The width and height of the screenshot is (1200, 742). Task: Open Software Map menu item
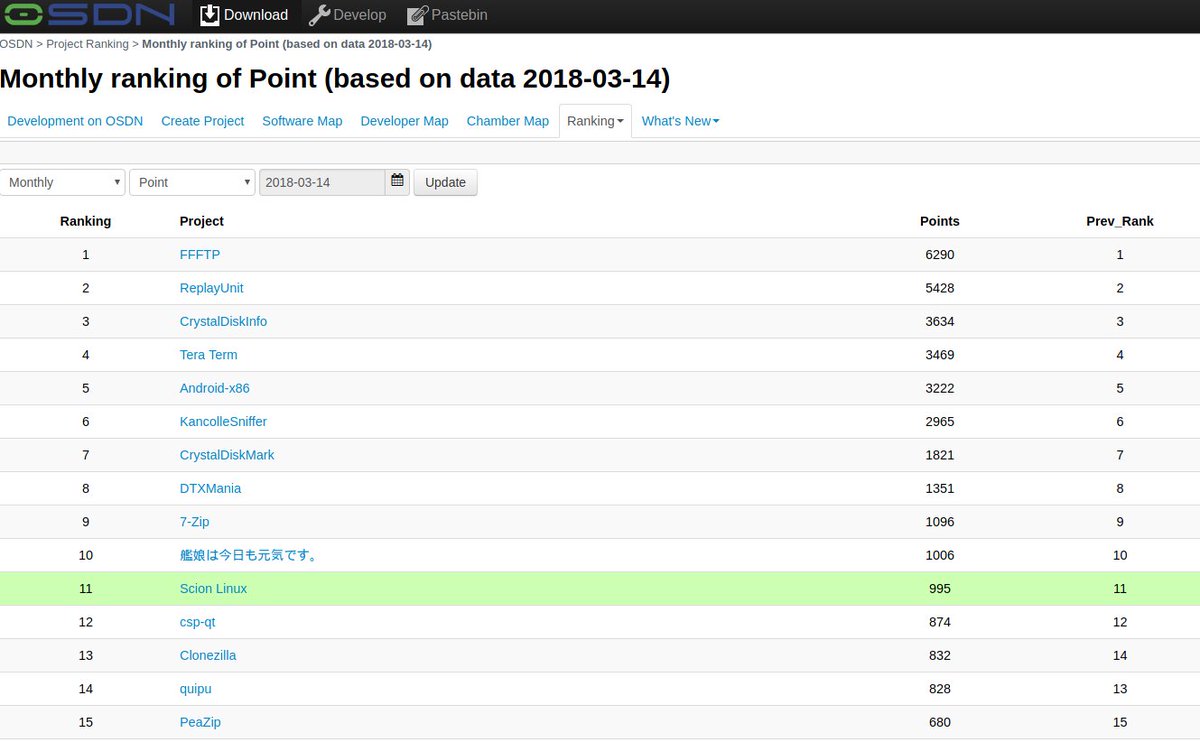point(302,121)
